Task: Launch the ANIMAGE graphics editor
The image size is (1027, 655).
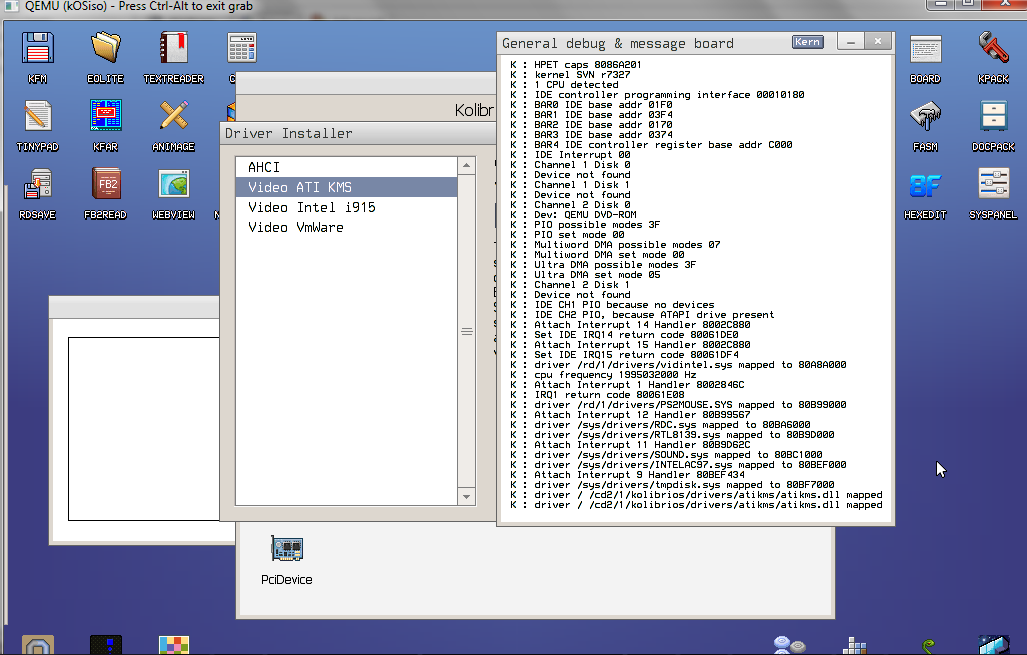Action: pos(172,115)
